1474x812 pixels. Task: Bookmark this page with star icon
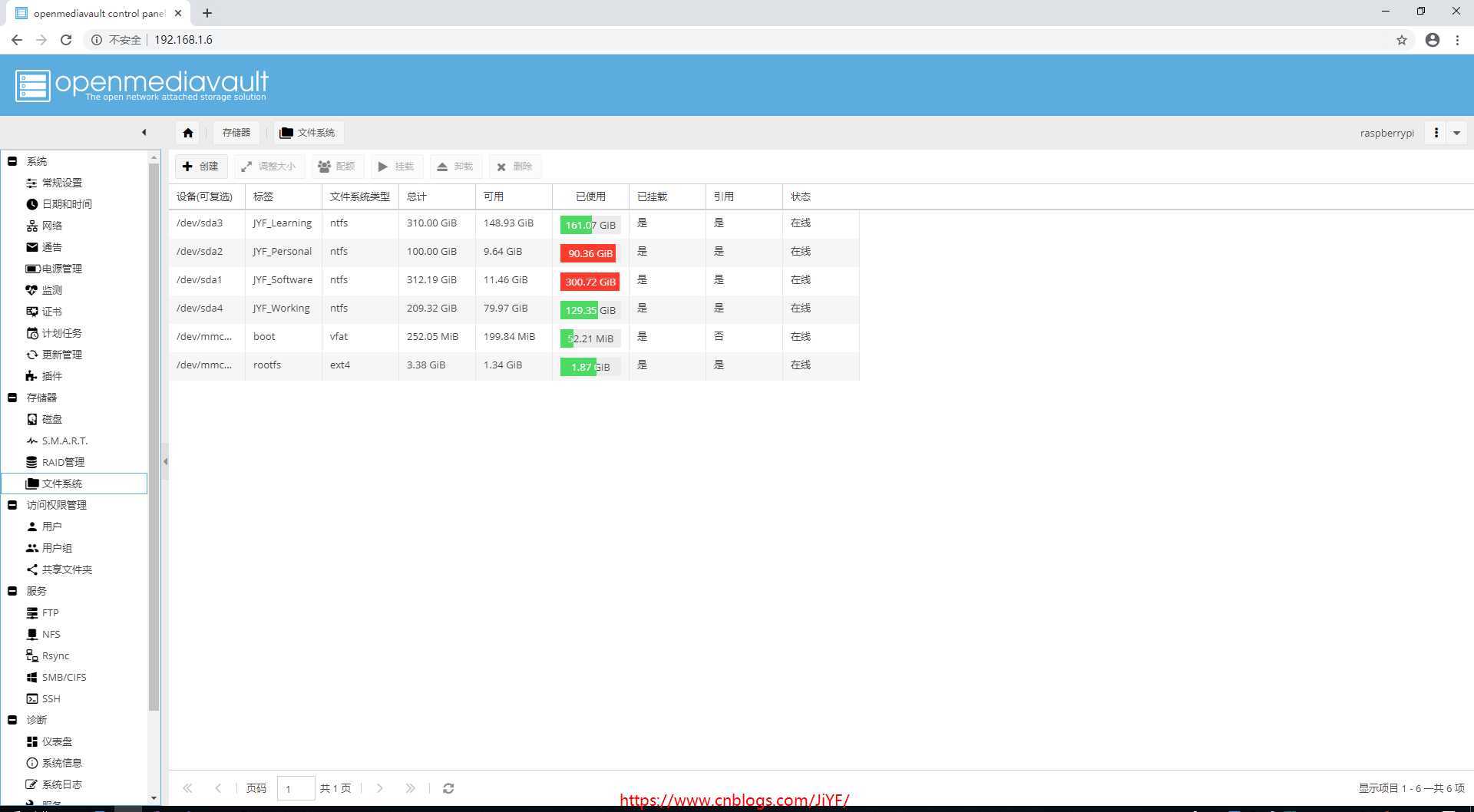coord(1402,40)
